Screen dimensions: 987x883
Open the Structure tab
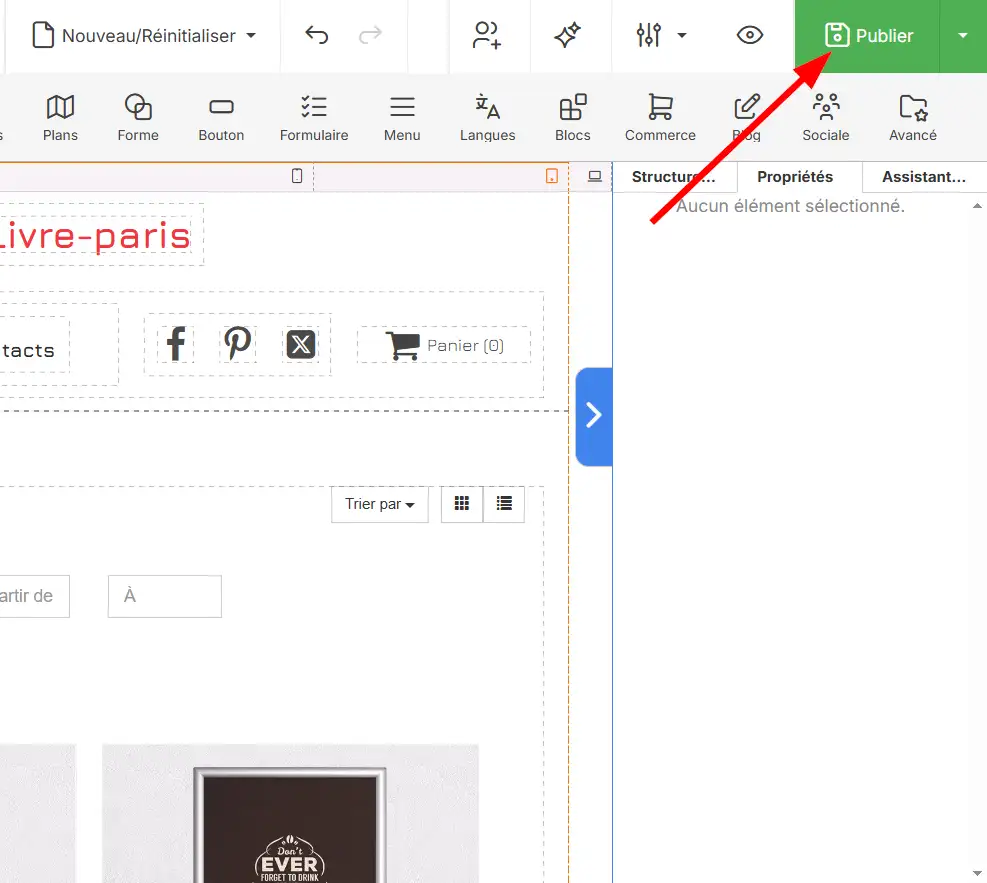coord(674,177)
